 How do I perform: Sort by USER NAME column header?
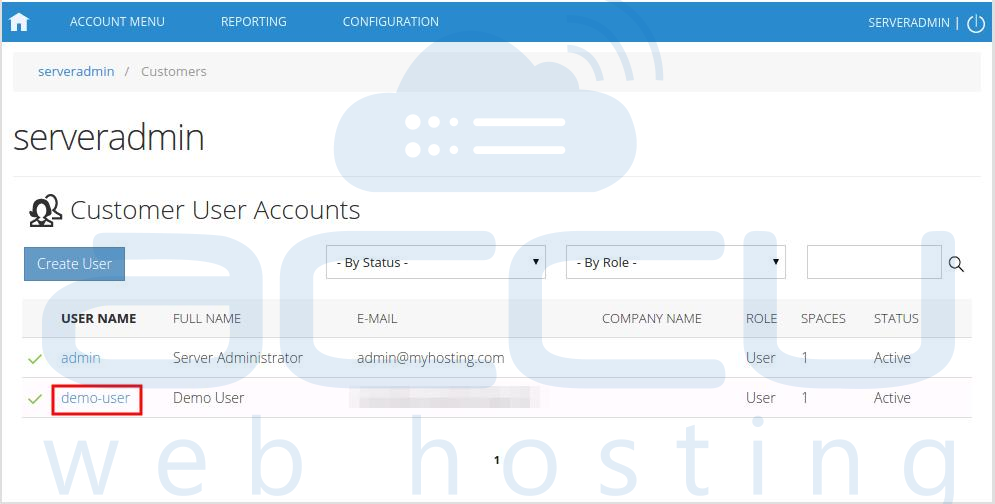click(98, 319)
